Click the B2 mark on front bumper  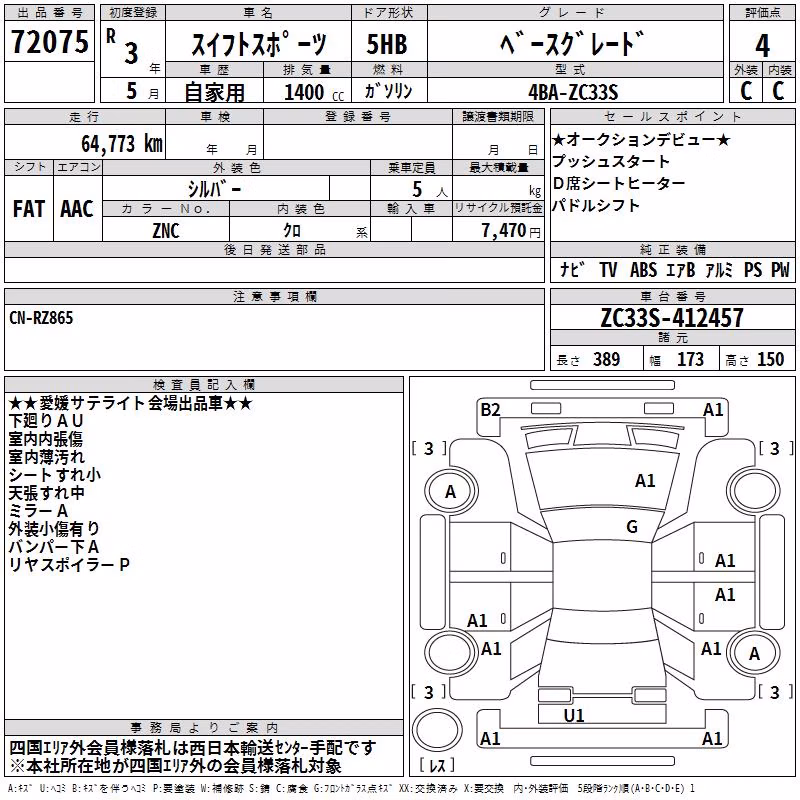tap(490, 410)
